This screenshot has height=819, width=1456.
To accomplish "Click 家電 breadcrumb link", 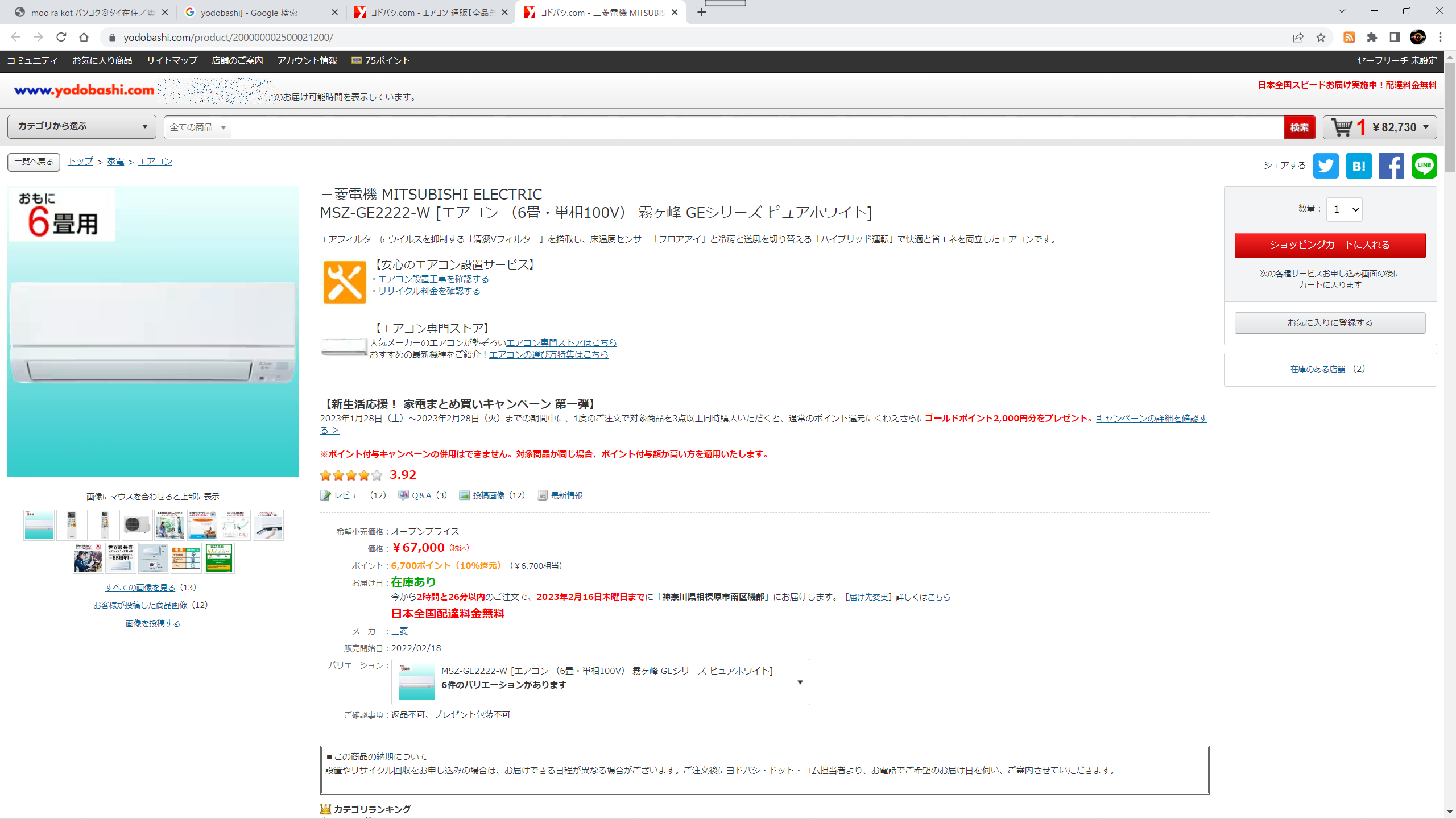I will 115,162.
